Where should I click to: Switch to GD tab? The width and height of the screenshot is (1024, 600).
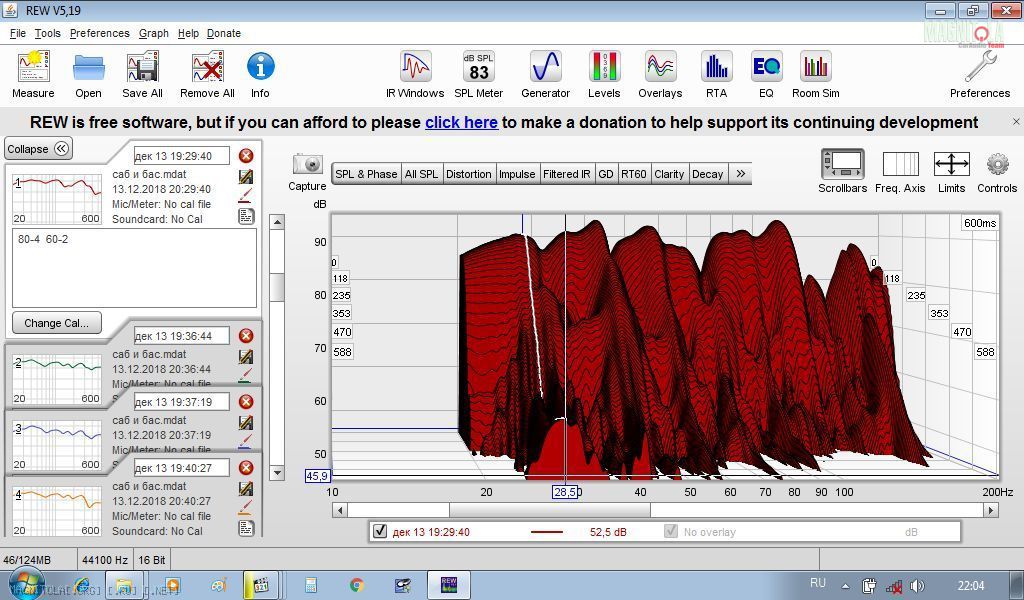click(x=605, y=174)
